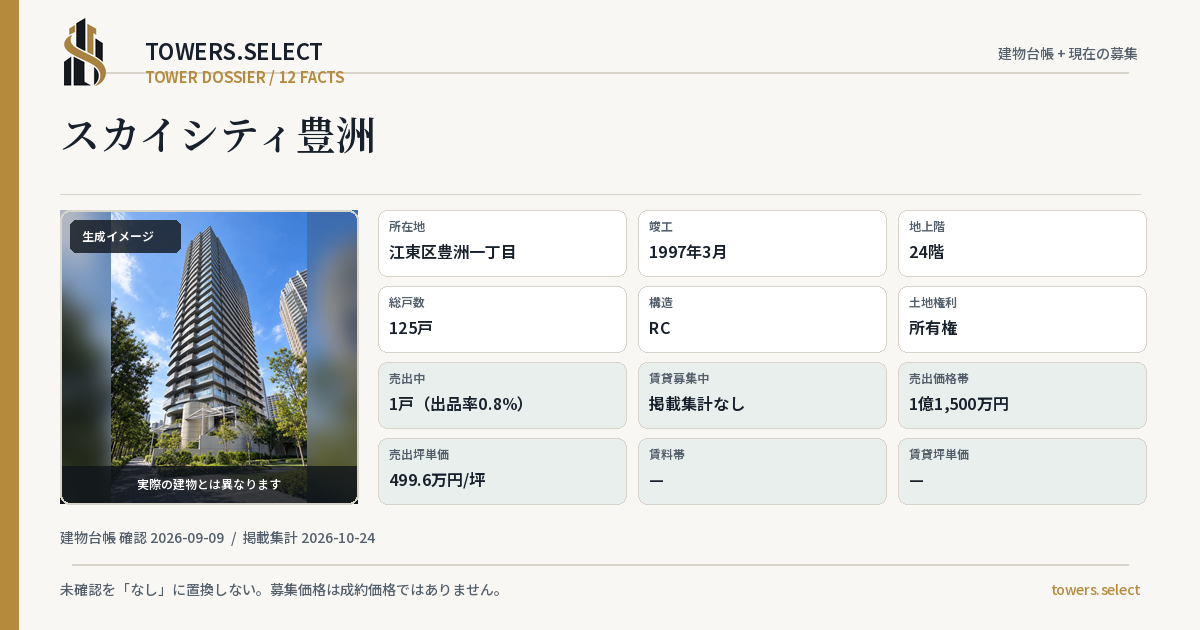Select the 売出価格帯 card showing 1億1,500万円

1022,395
